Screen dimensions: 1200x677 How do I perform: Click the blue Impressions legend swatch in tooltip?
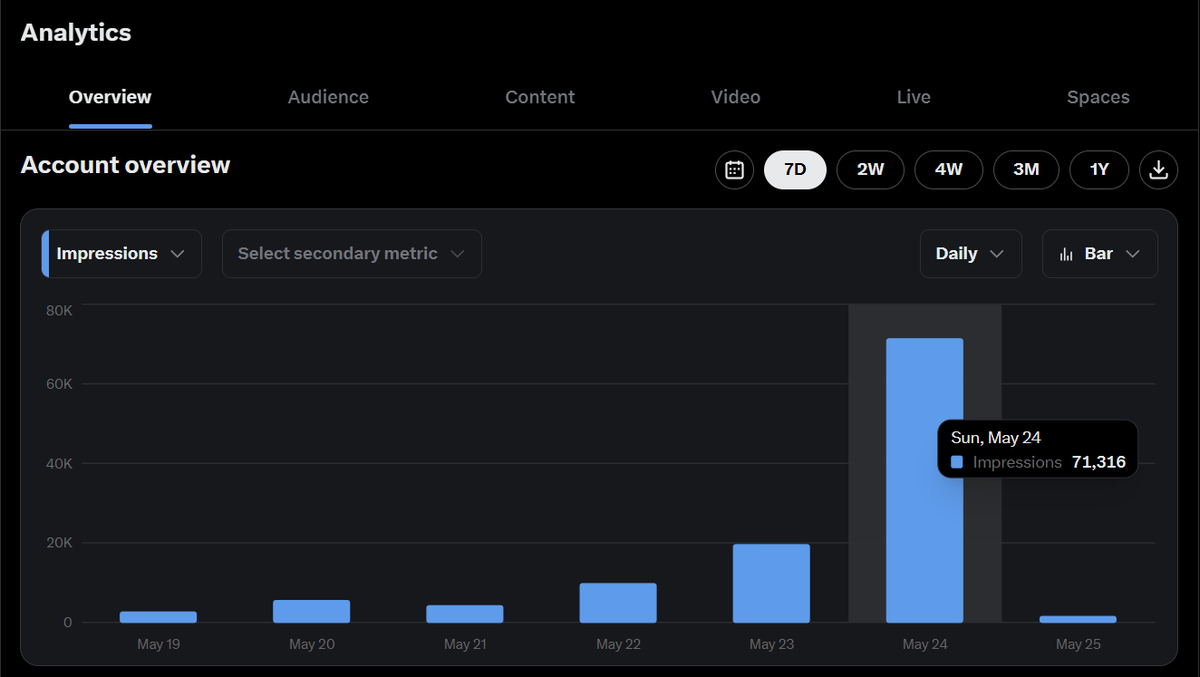click(x=957, y=463)
